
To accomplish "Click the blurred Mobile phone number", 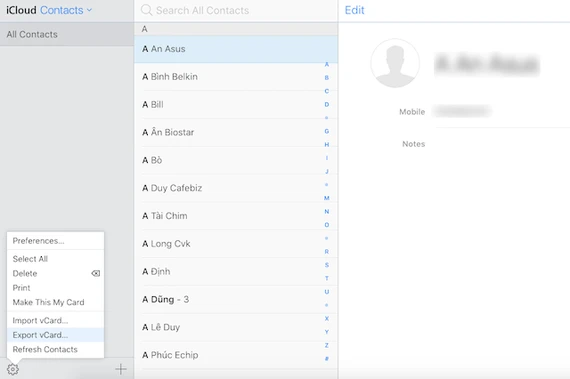I will (x=462, y=111).
